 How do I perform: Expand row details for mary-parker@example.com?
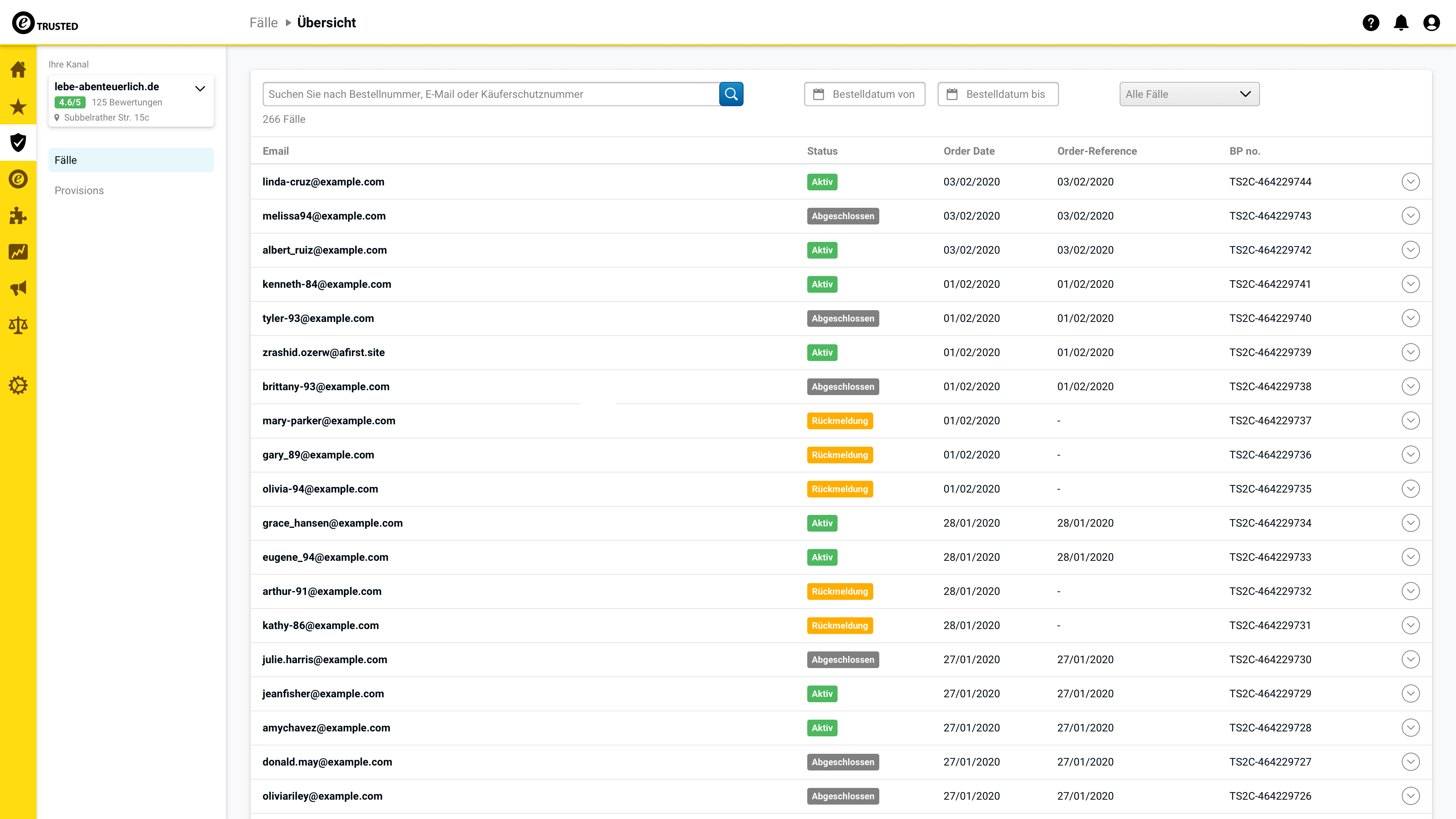tap(1410, 420)
